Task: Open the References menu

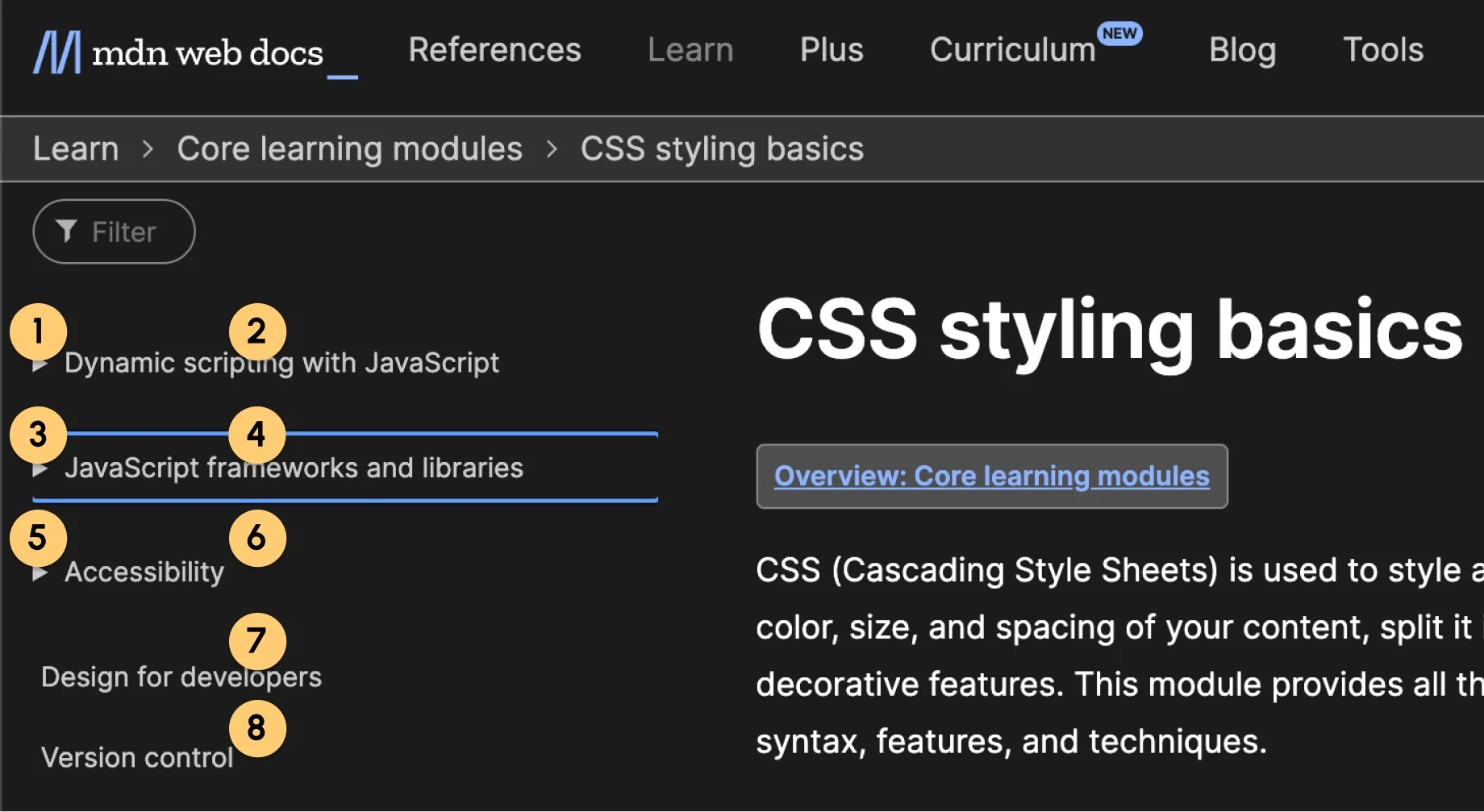Action: 494,50
